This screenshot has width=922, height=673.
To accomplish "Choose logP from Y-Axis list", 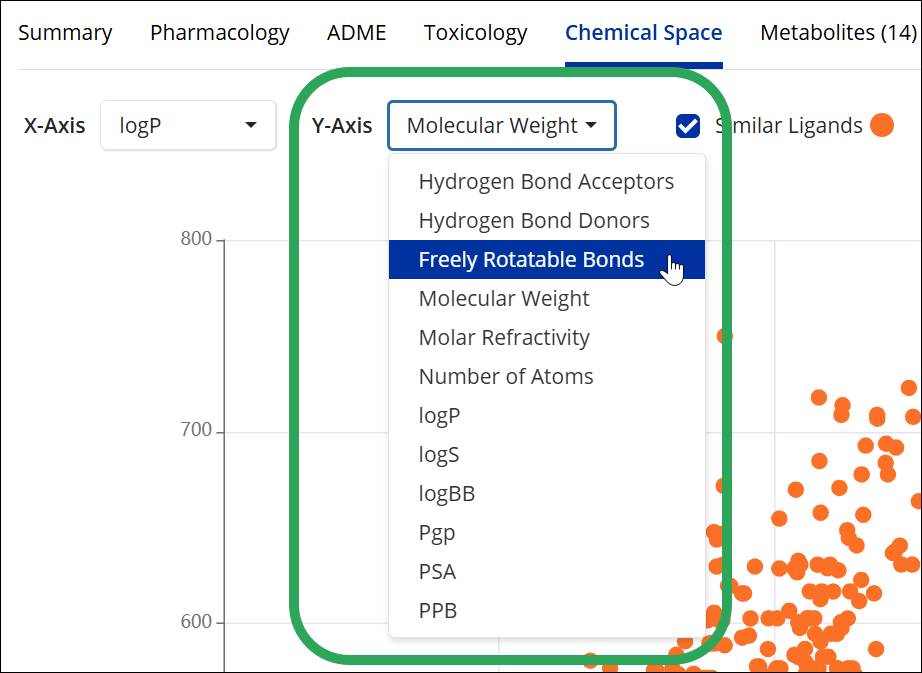I will click(439, 416).
